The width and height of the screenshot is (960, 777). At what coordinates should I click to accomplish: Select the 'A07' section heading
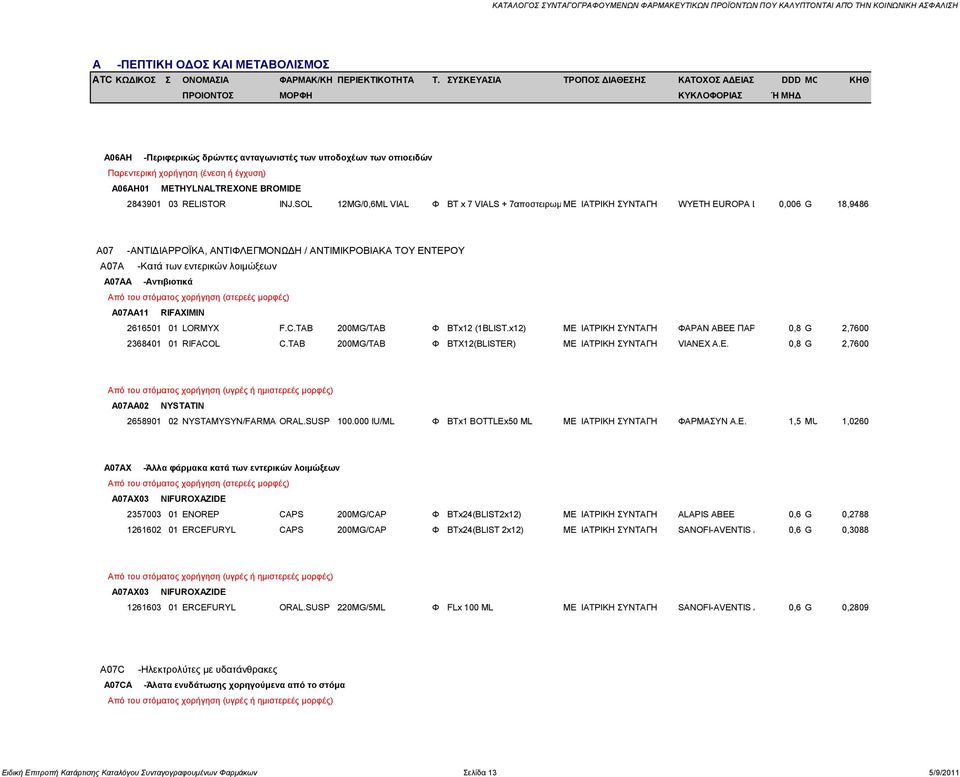280,250
